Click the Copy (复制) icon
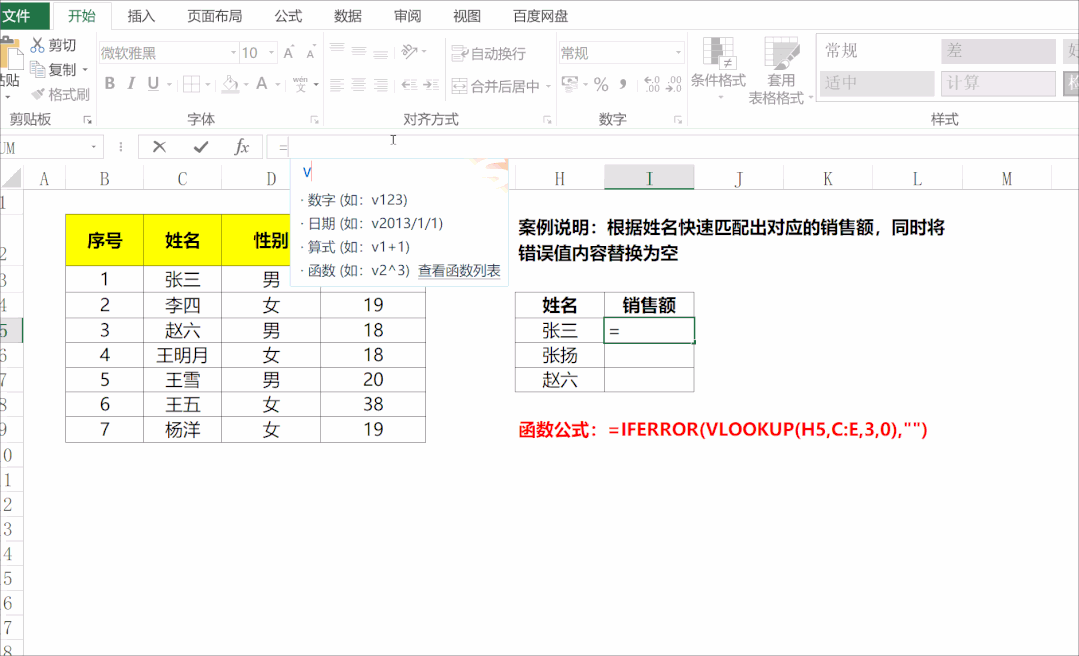Screen dimensions: 1079x656 point(37,69)
